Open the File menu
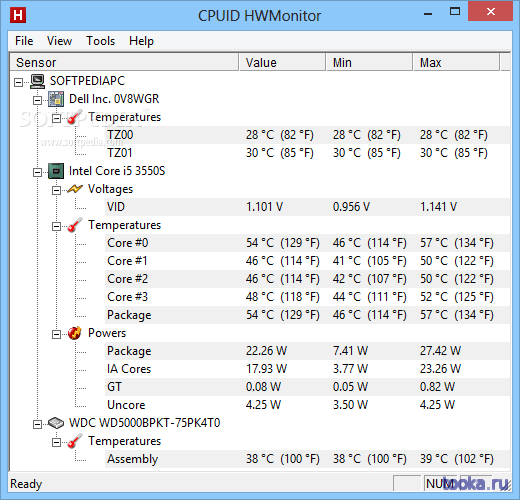 click(x=24, y=41)
